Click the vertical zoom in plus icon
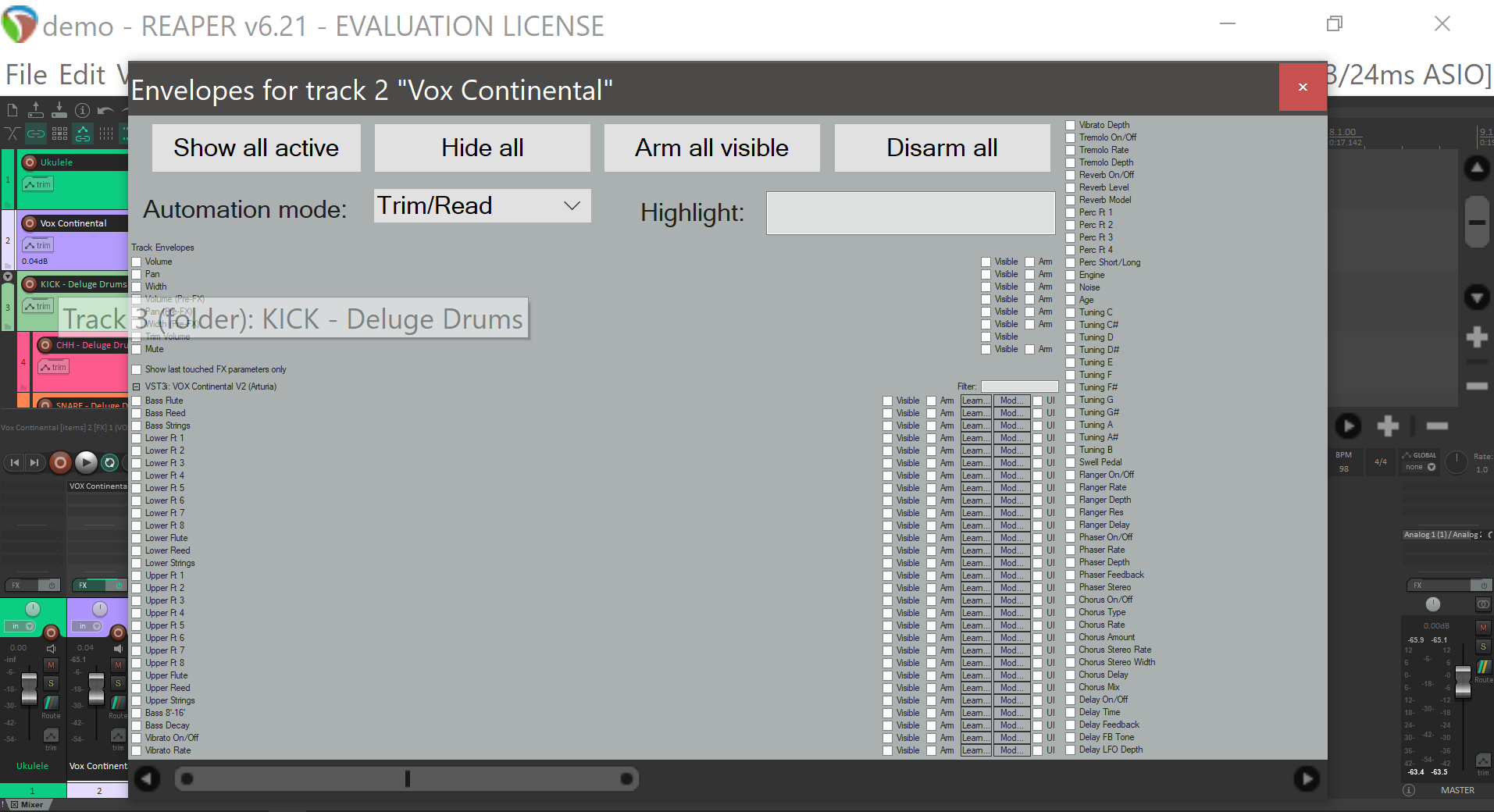Image resolution: width=1494 pixels, height=812 pixels. coord(1477,337)
